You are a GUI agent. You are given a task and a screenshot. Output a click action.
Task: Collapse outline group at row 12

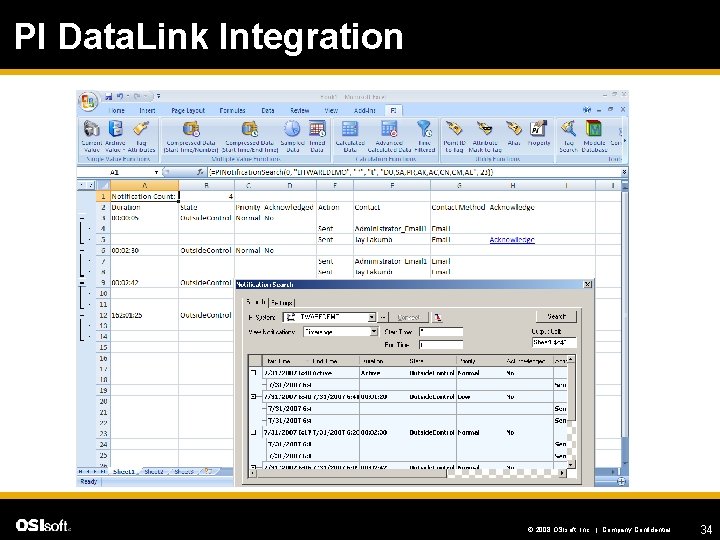click(x=82, y=315)
